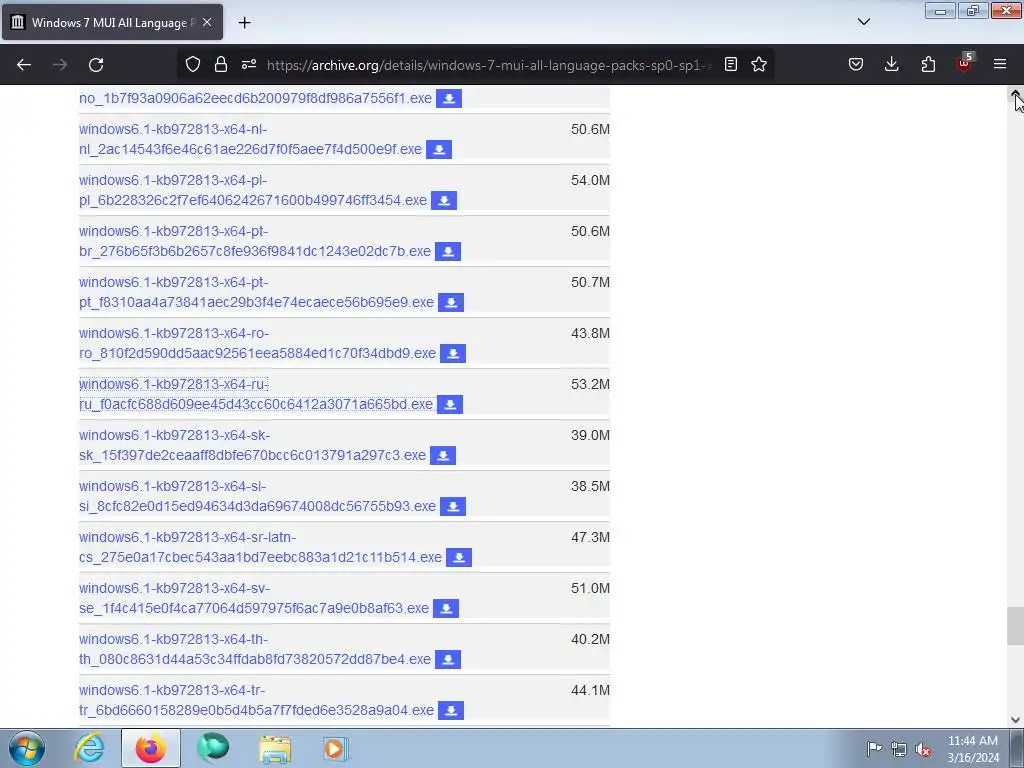This screenshot has width=1024, height=768.
Task: Open network status tray icon
Action: coord(899,749)
